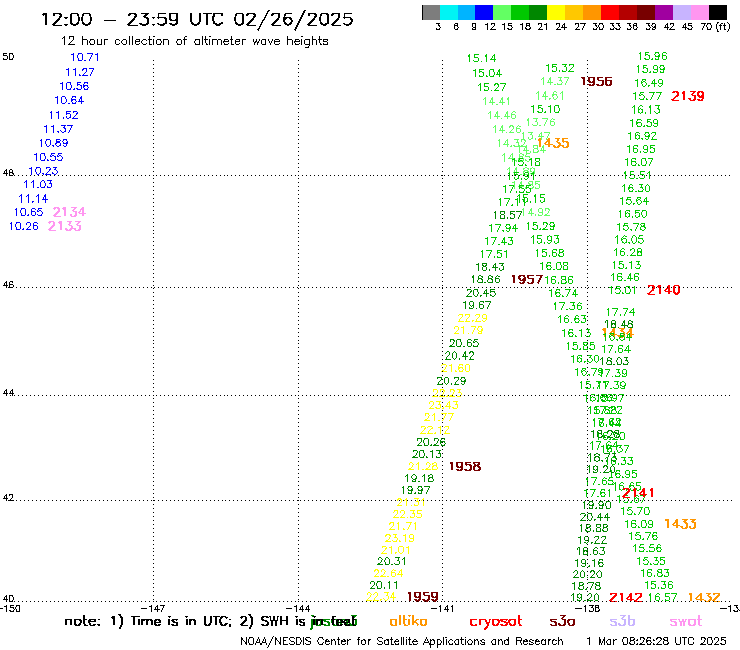
Task: Click the green wave height value 20.45
Action: coord(481,293)
